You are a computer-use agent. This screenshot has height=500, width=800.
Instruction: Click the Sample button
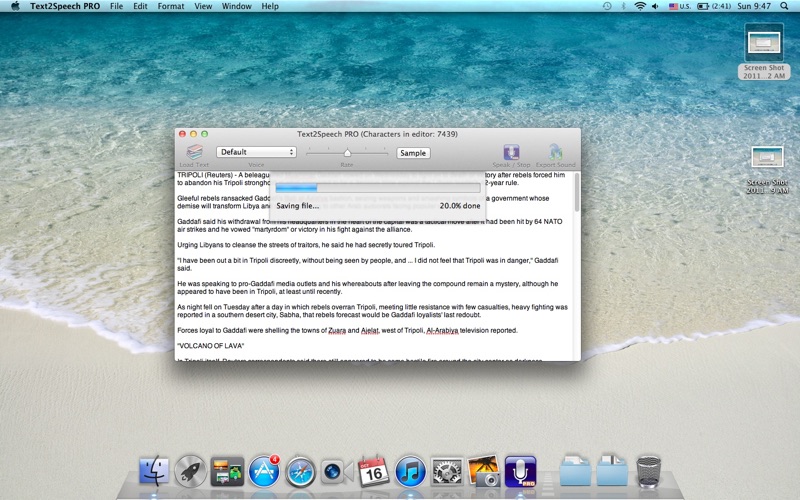[413, 153]
